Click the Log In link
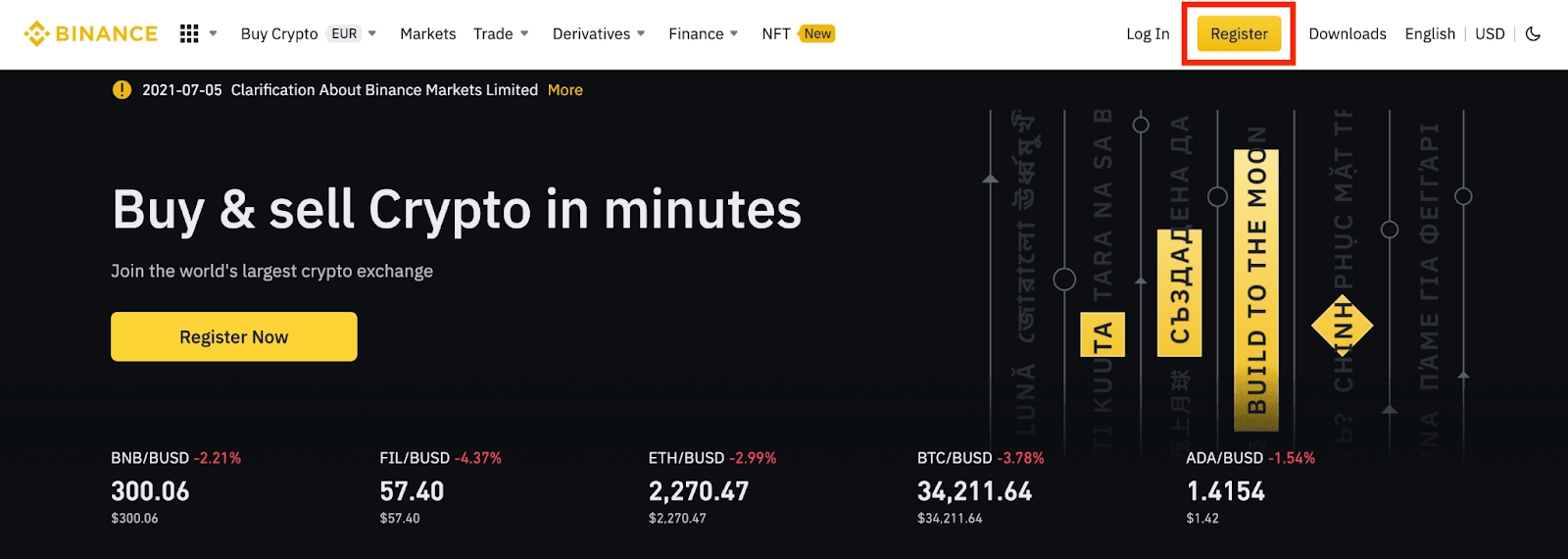 pos(1148,33)
